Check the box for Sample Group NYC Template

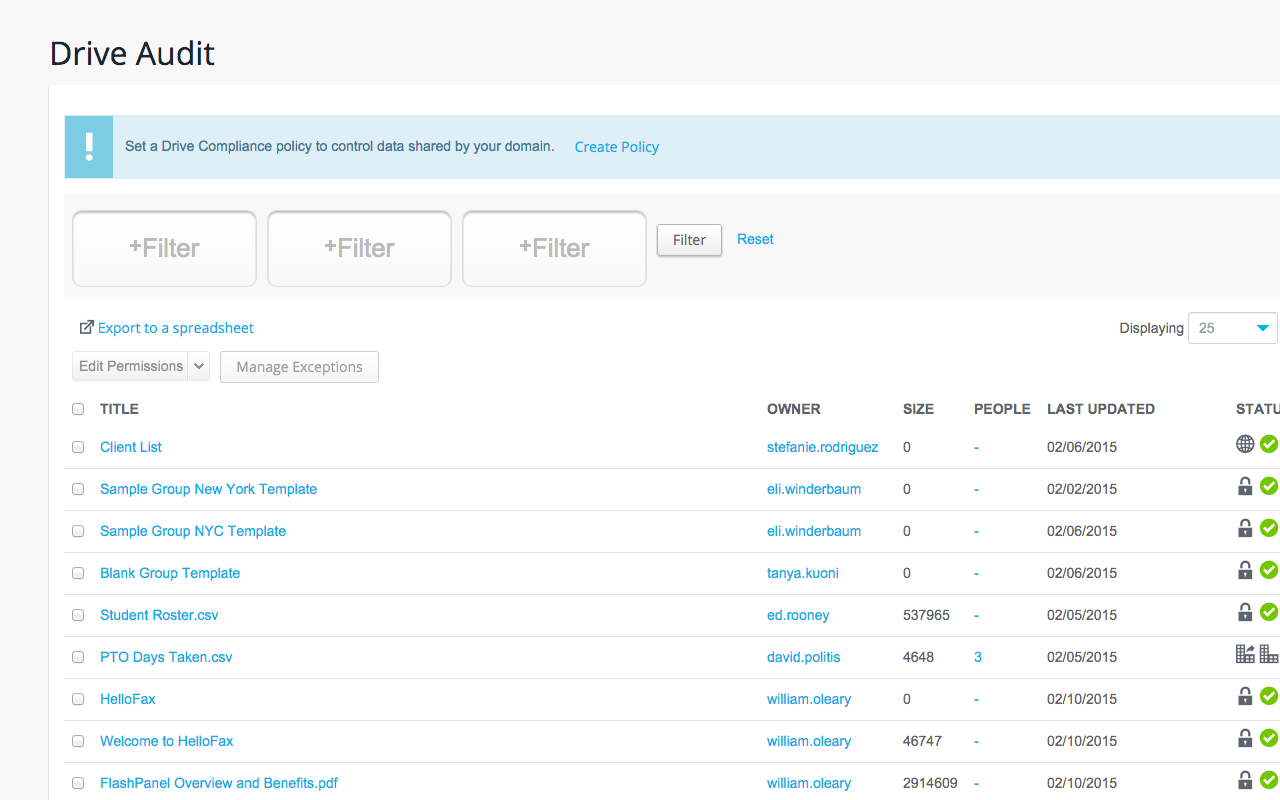tap(78, 531)
